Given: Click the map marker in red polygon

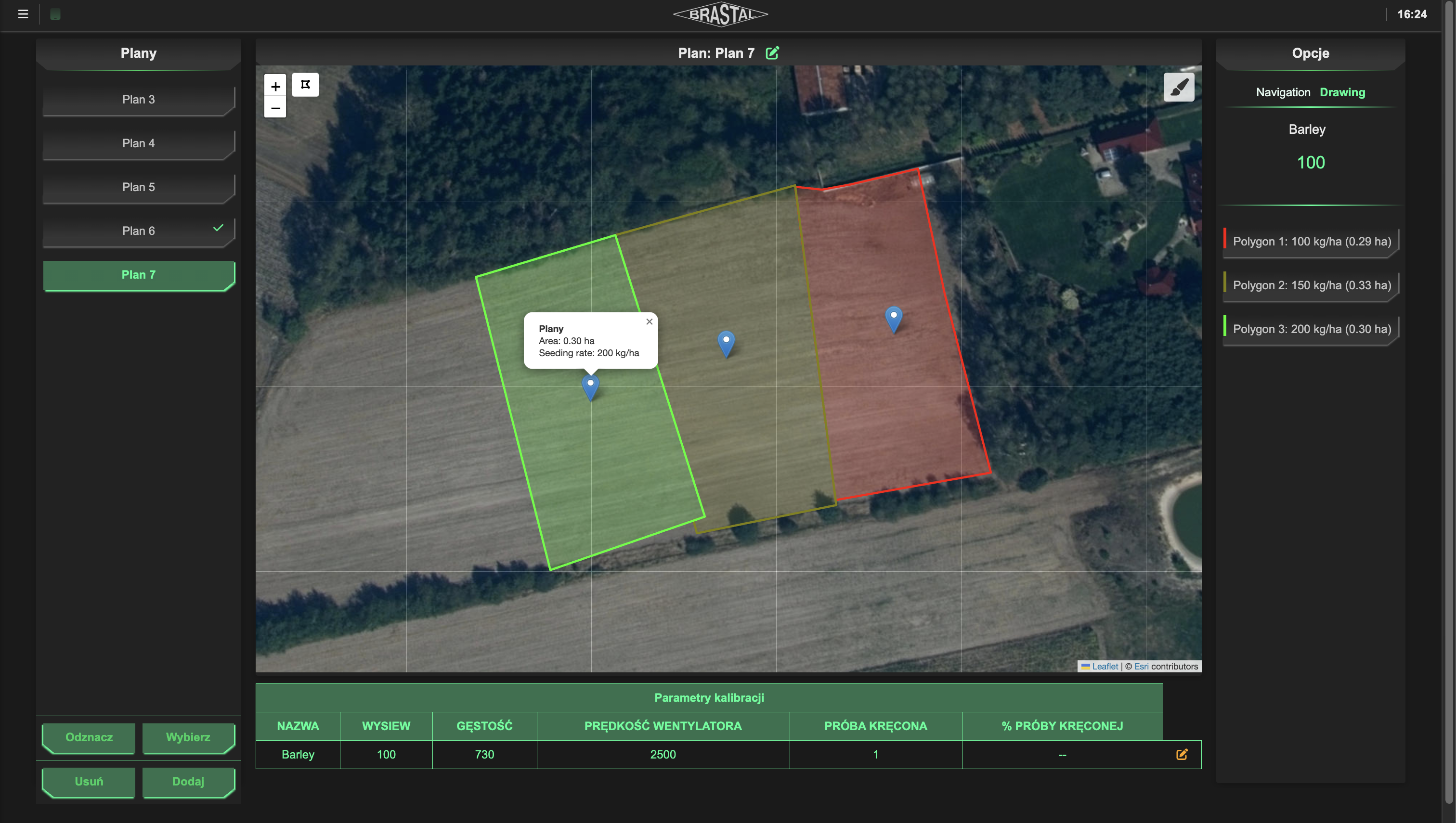Looking at the screenshot, I should coord(894,317).
